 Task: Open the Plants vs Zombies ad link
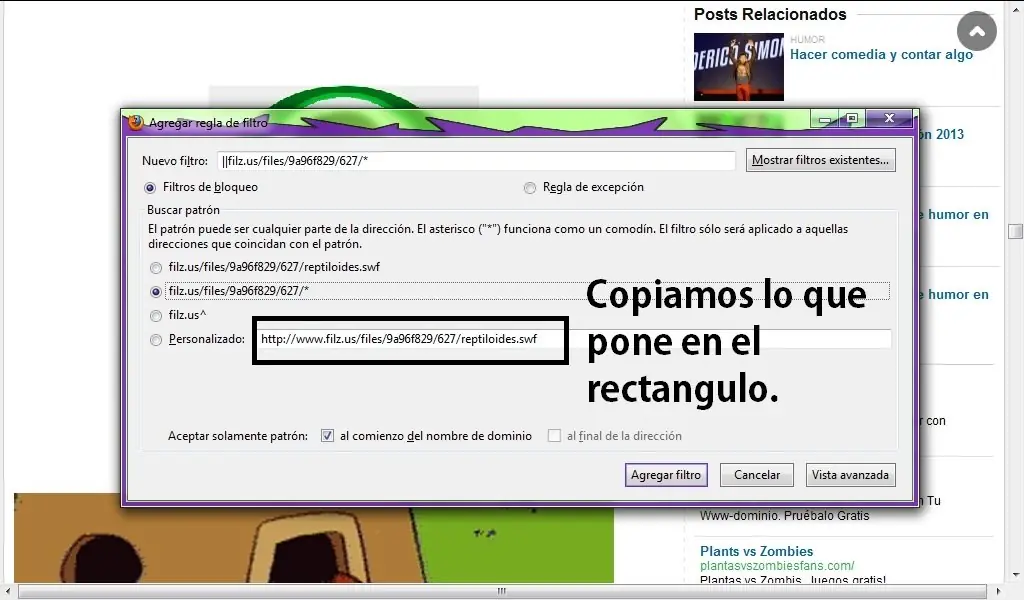point(756,551)
